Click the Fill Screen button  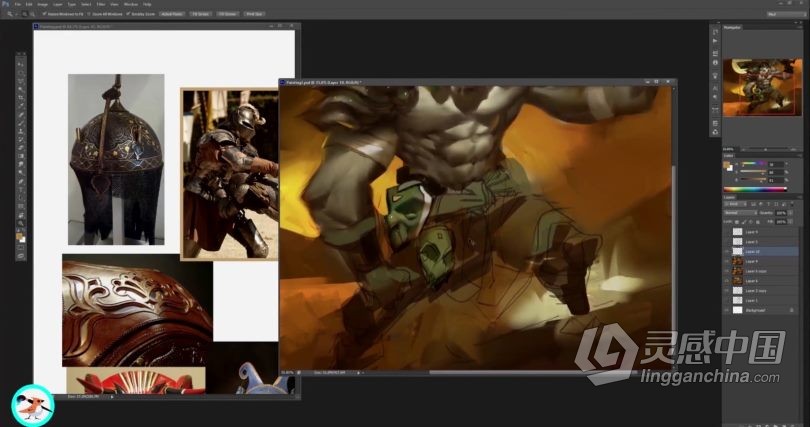227,14
